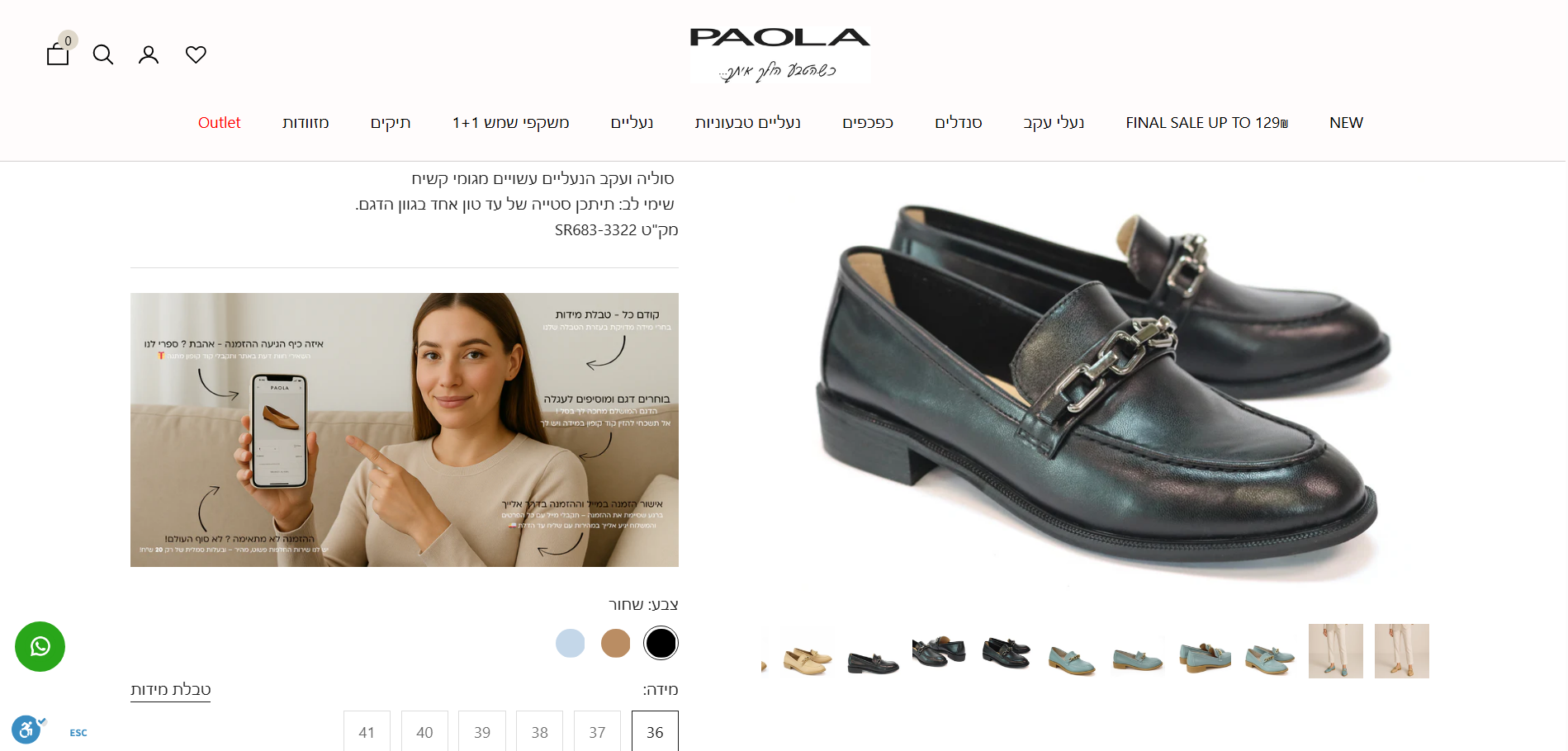Click the ordering instructions banner image

(x=405, y=430)
